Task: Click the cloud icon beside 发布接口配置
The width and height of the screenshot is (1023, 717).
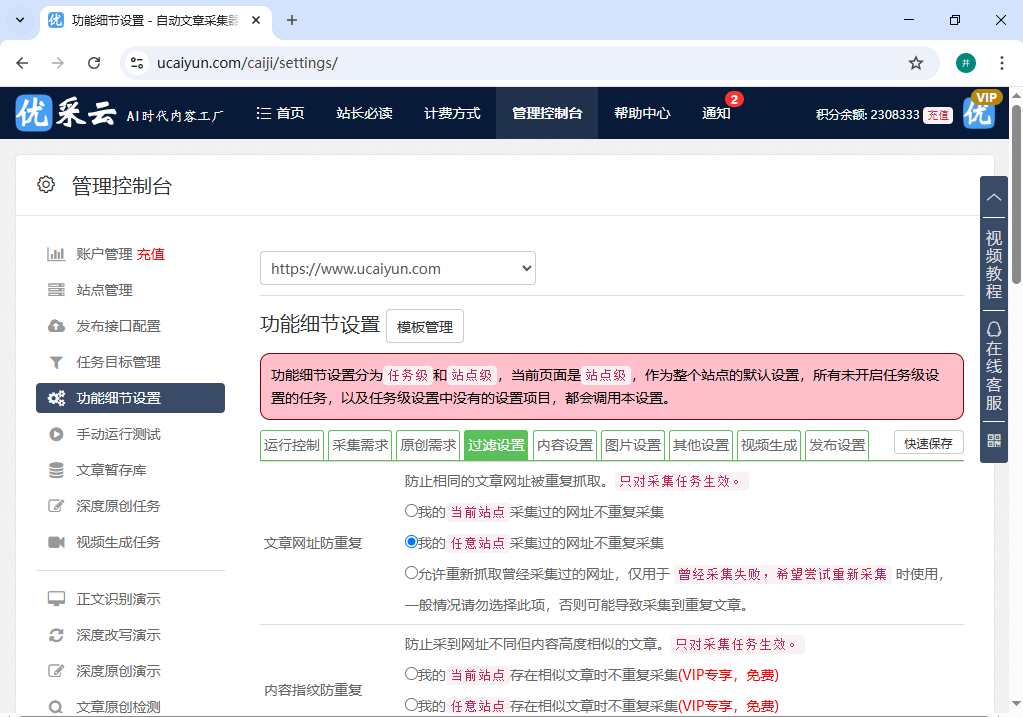Action: coord(56,326)
